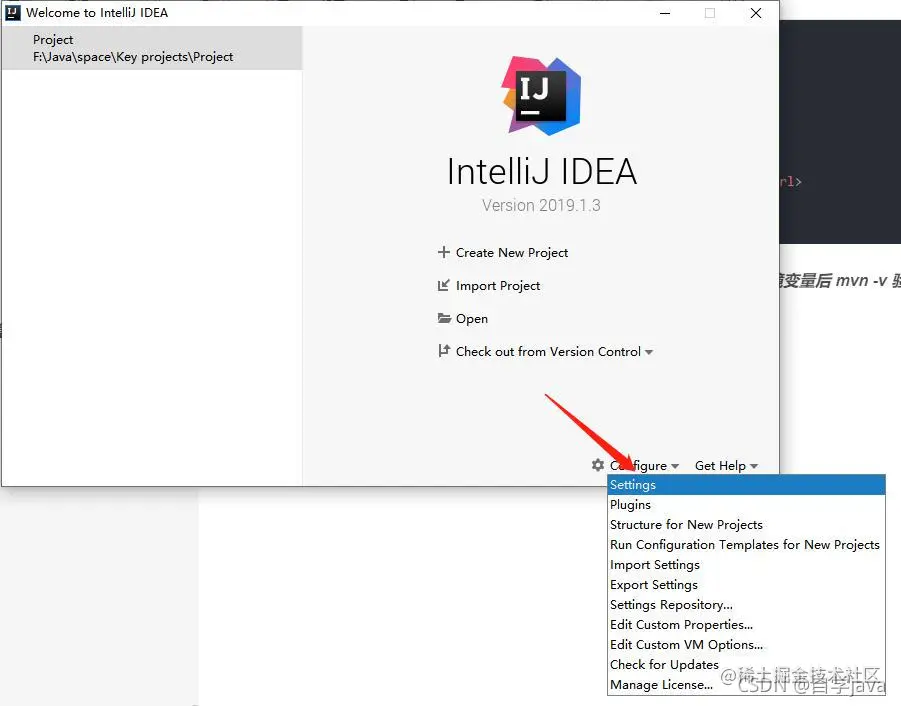Click the version control checkout icon
The width and height of the screenshot is (901, 706).
(444, 350)
